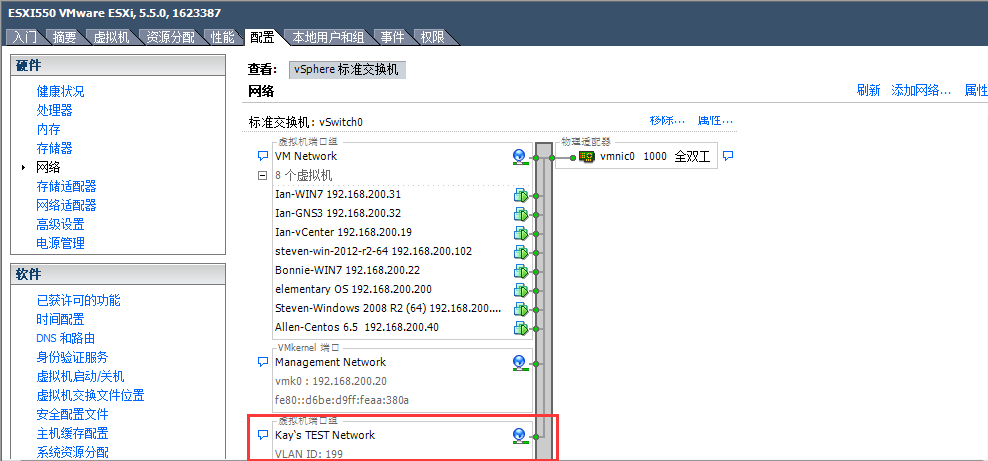Viewport: 988px width, 461px height.
Task: Select the Ian-WIN7 192.168.200.31 row
Action: coord(338,195)
